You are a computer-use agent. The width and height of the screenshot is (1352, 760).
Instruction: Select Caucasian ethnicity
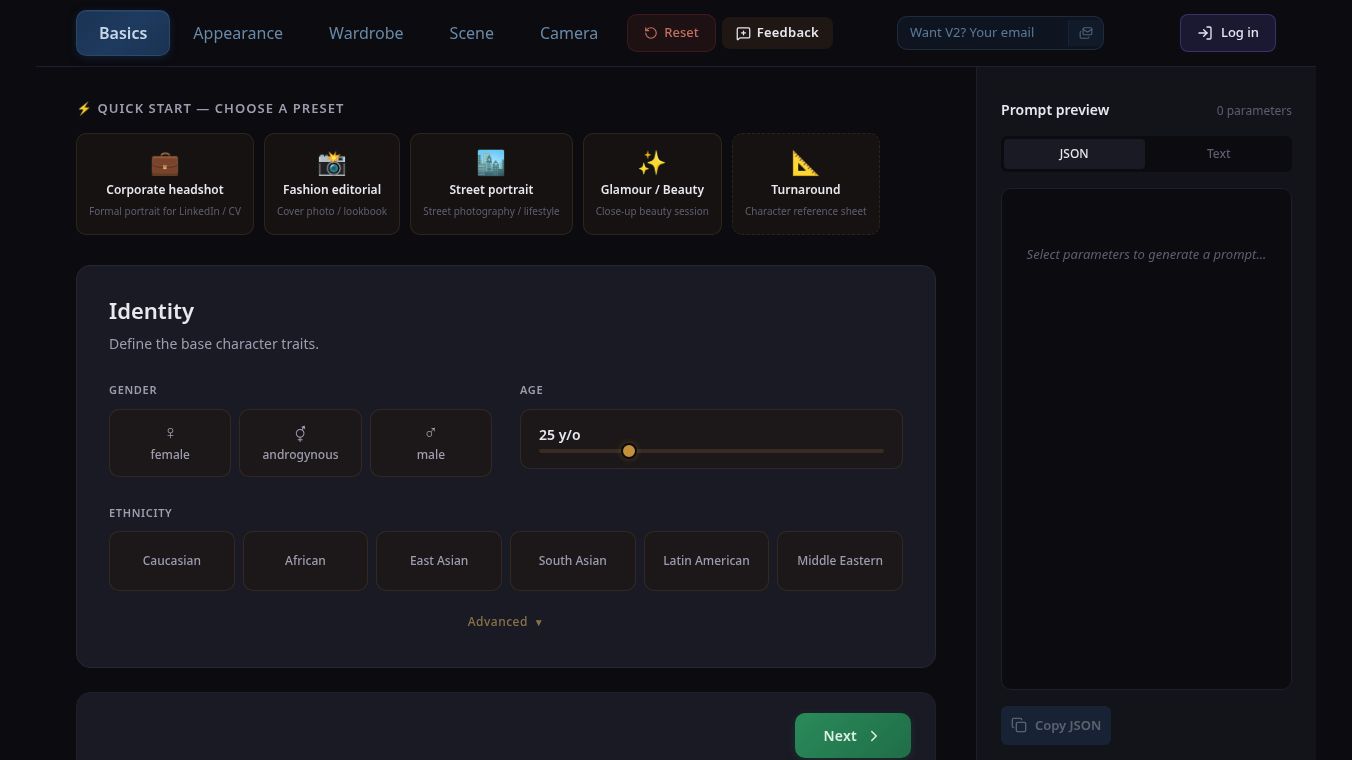pos(172,561)
